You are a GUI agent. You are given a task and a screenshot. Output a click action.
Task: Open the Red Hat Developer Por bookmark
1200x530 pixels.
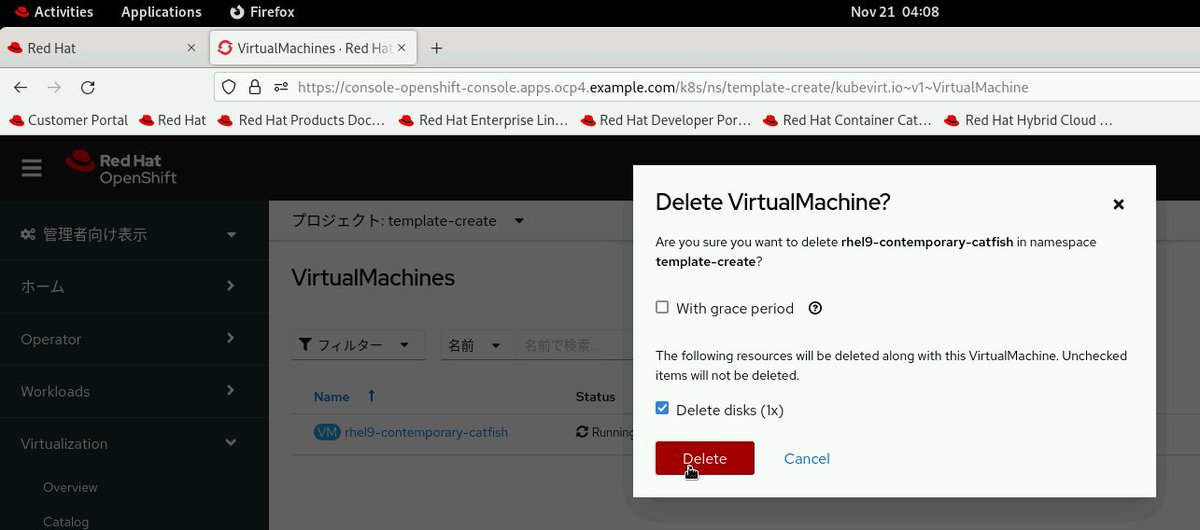coord(665,120)
